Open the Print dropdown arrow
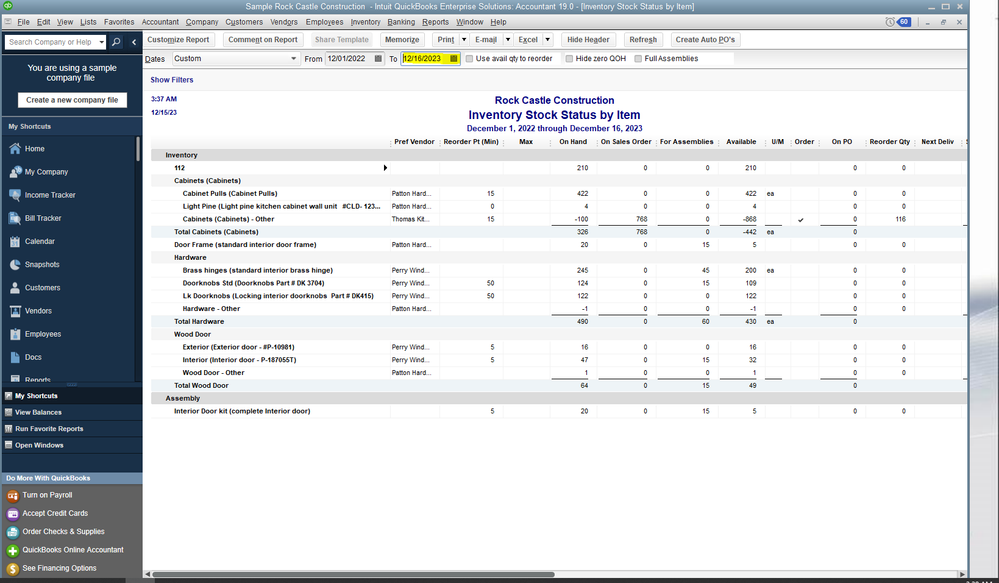999x583 pixels. pos(464,40)
